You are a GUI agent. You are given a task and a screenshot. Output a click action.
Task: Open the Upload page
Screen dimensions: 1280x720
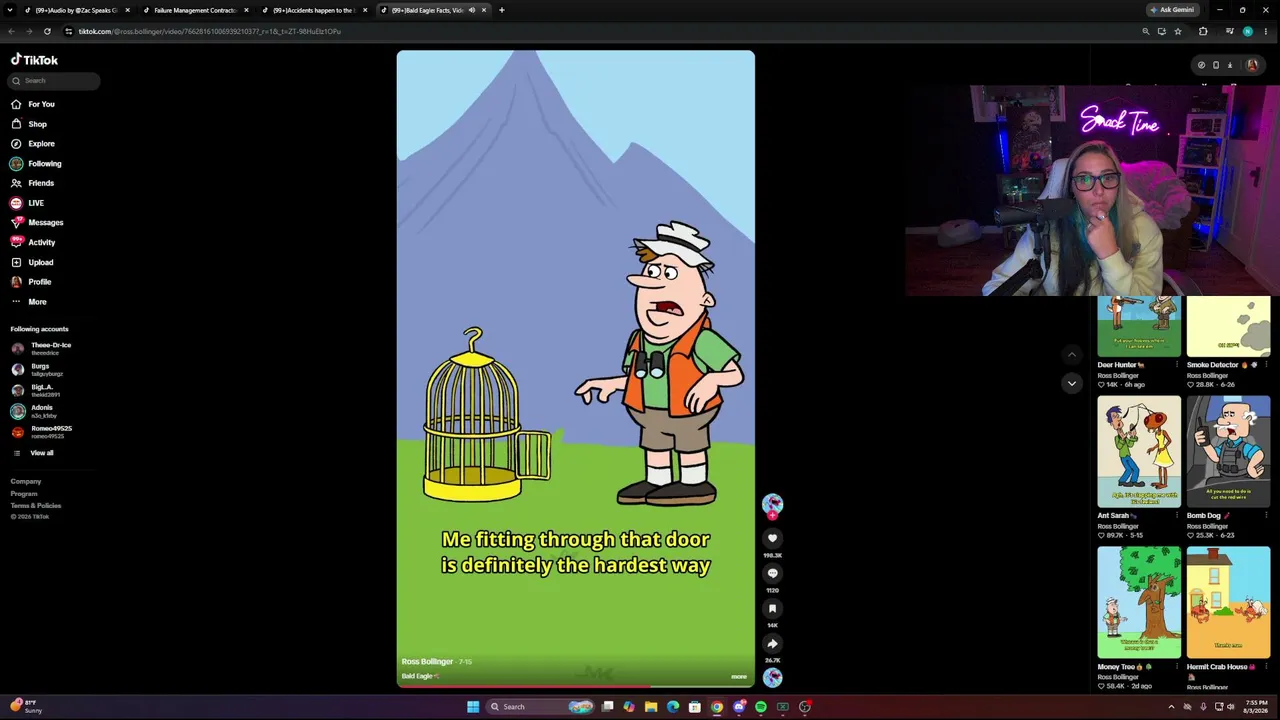point(32,262)
